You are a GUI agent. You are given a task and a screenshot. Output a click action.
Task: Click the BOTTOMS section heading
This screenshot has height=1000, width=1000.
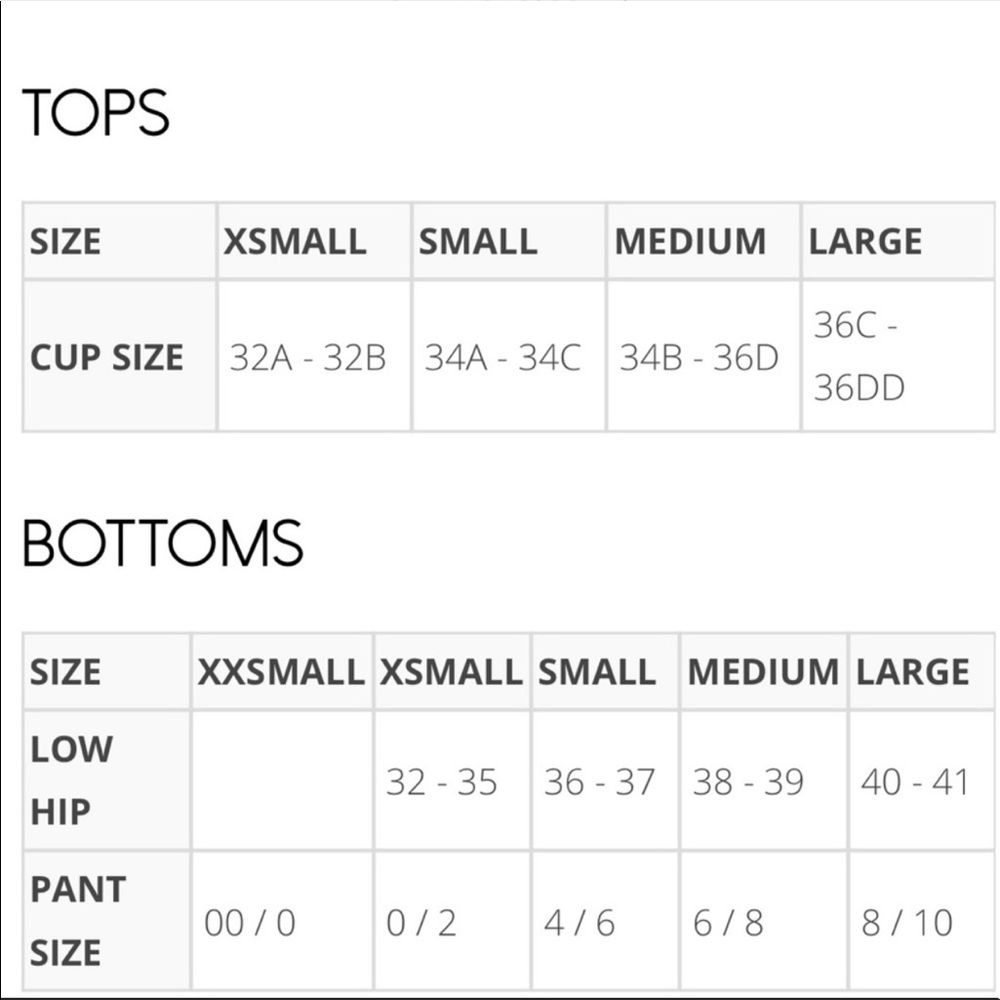point(163,543)
